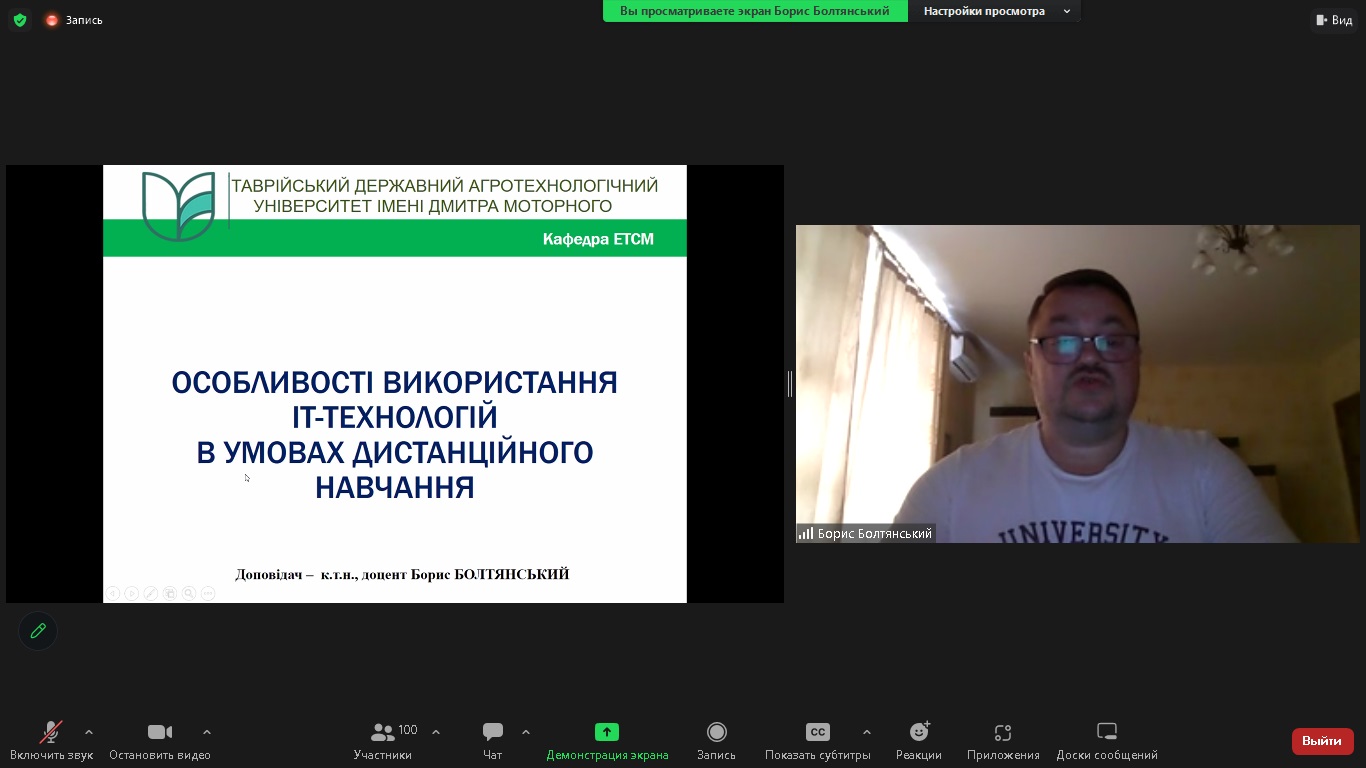Click the Запись label at top left
1366x768 pixels.
[84, 20]
